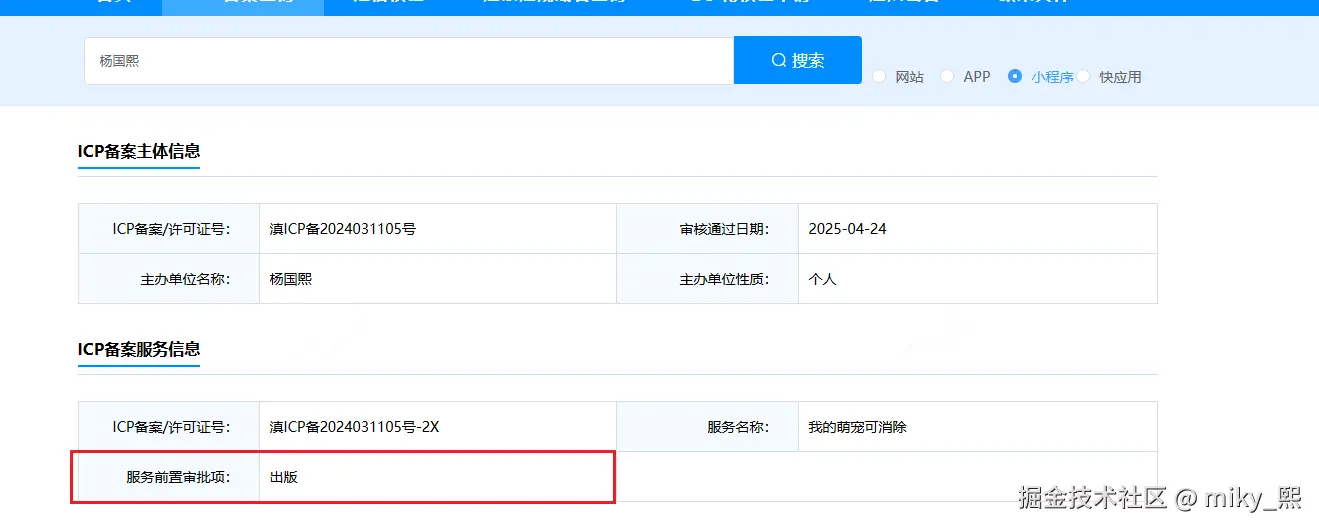Viewport: 1319px width, 530px height.
Task: Click the 主办单位名称 label
Action: tap(186, 279)
